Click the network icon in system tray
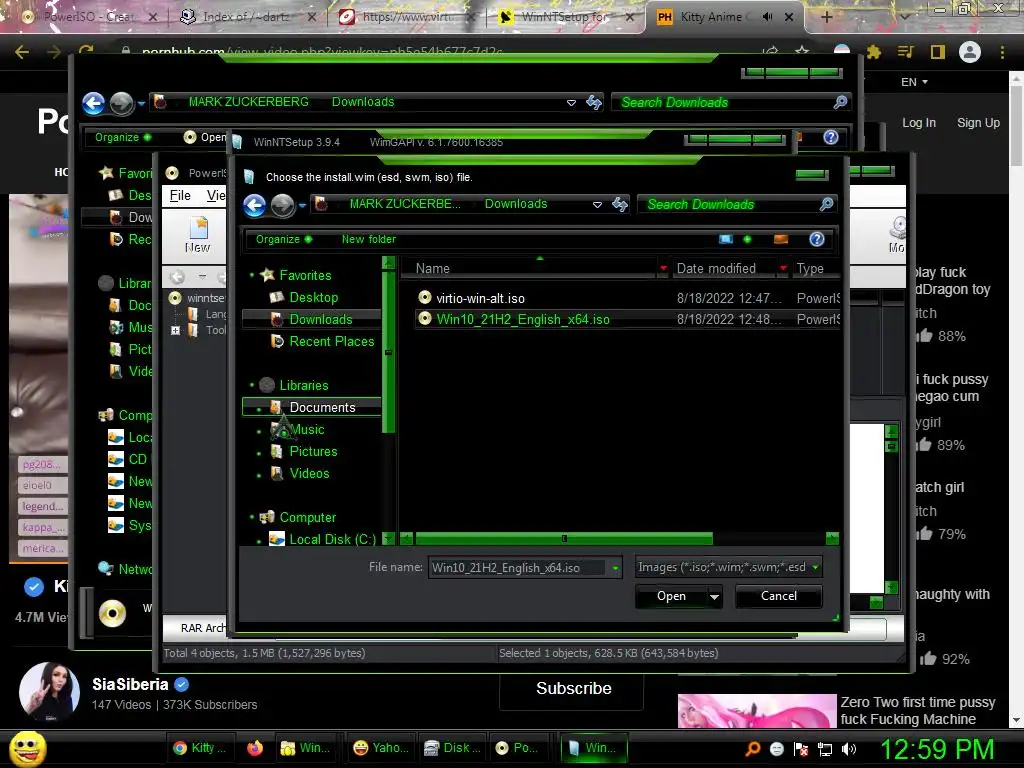 coord(825,749)
